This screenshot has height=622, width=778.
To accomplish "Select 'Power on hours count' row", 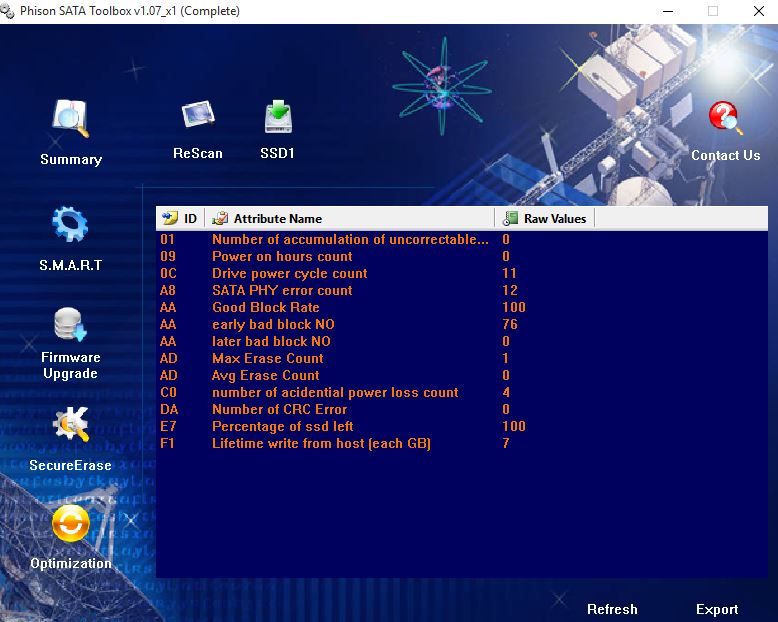I will click(461, 256).
